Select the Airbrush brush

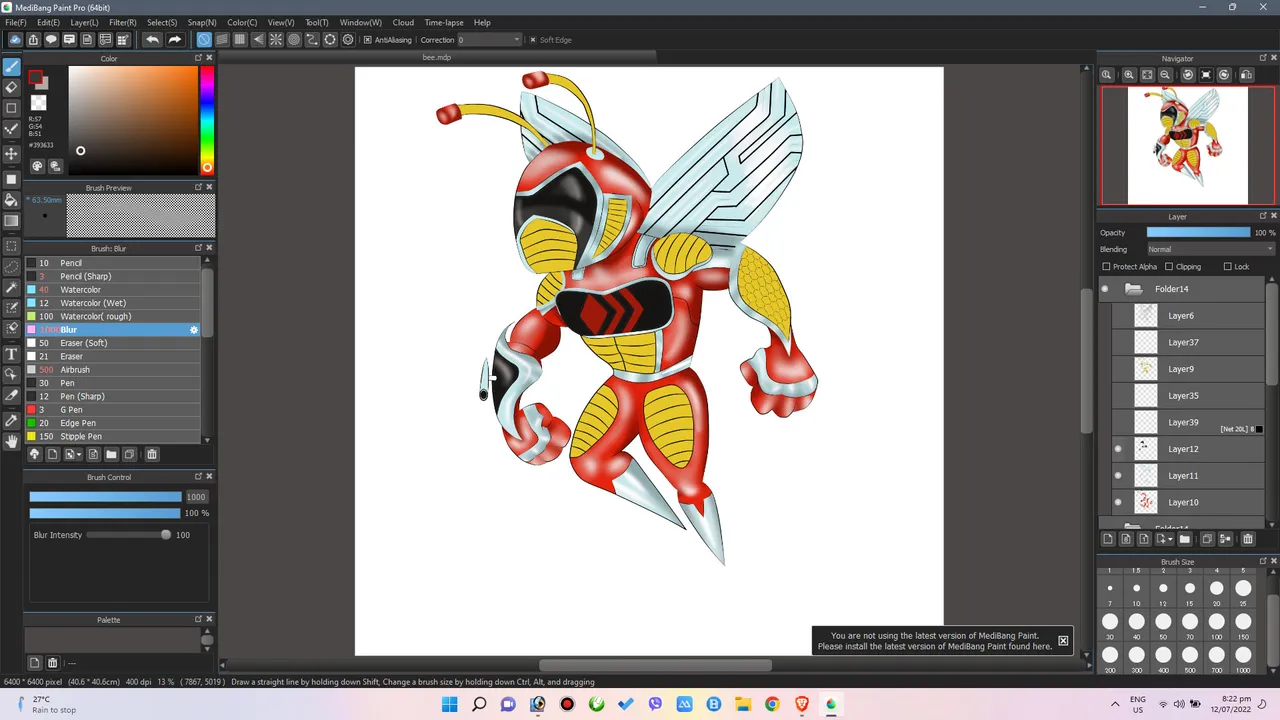(x=112, y=370)
